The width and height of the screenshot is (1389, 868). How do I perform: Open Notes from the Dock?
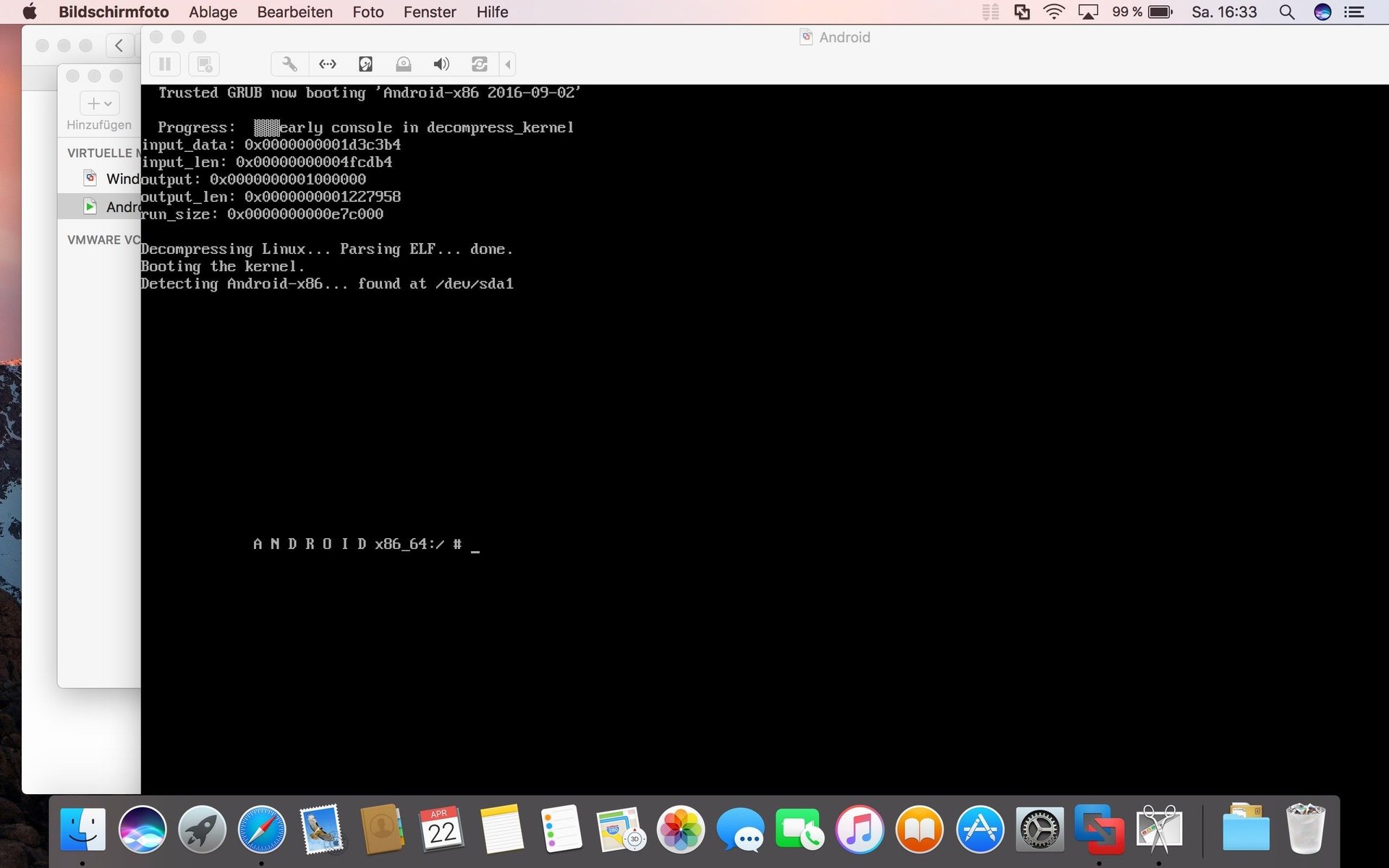tap(501, 829)
